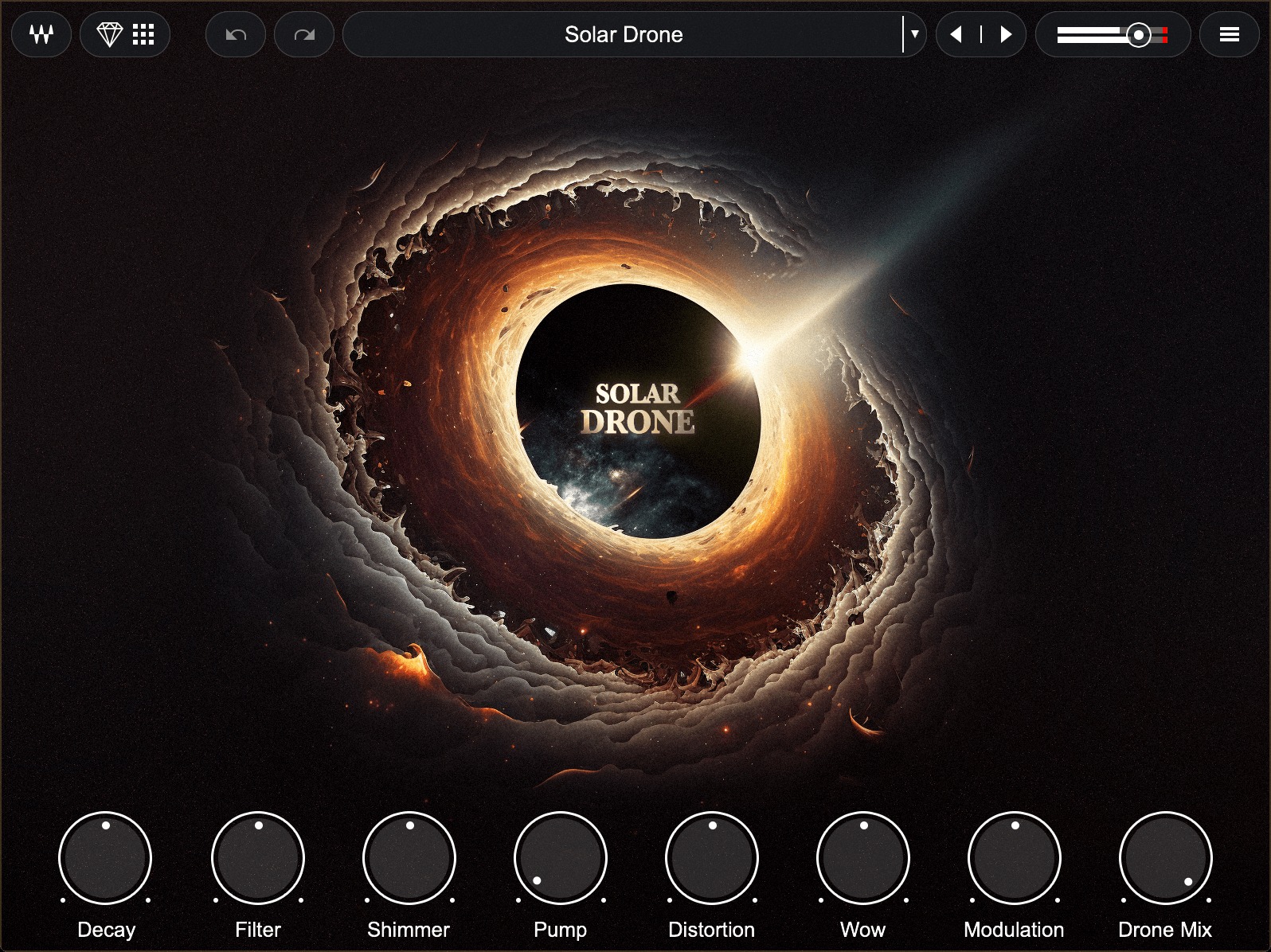Open the hamburger menu
Screen dimensions: 1271x952
(x=1230, y=34)
